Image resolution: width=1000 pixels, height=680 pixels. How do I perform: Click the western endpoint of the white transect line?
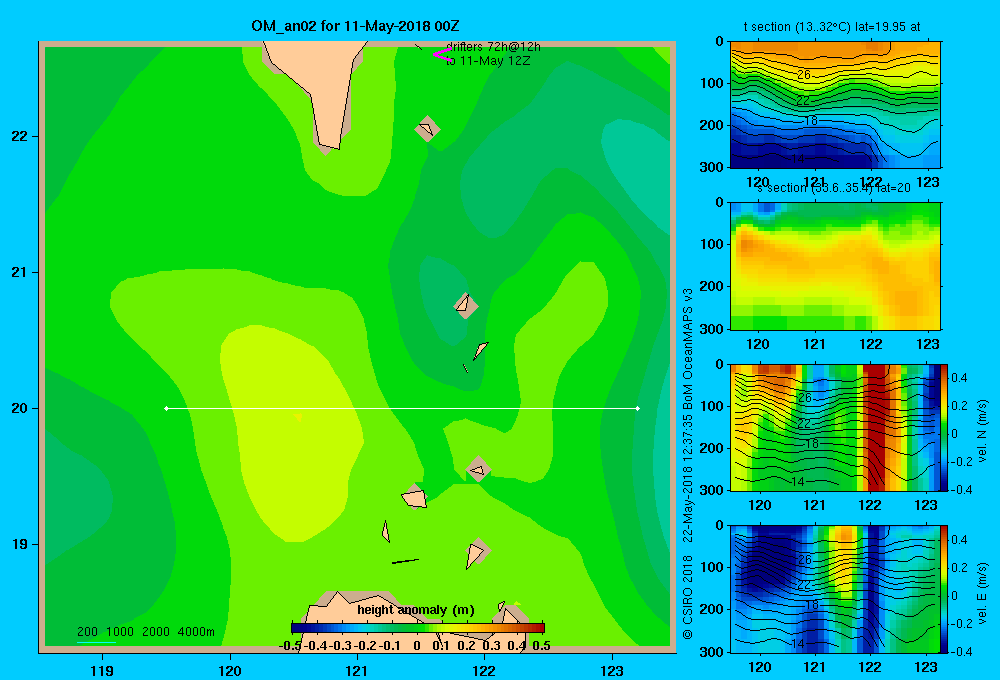coord(166,408)
